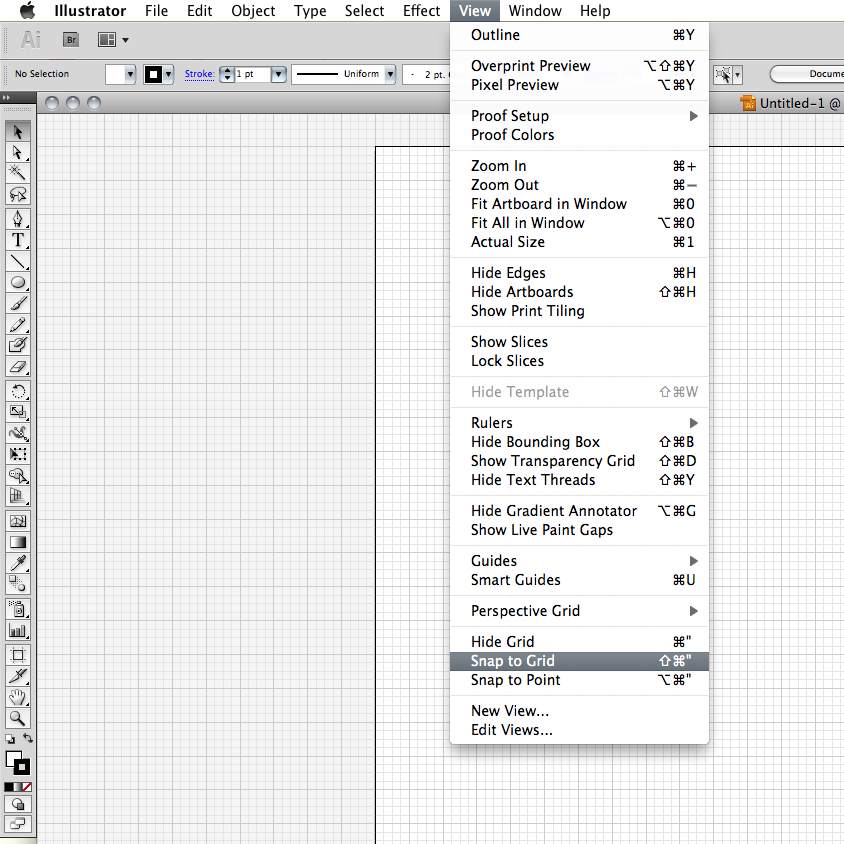The image size is (844, 844).
Task: Select the Selection tool (black arrow)
Action: (18, 132)
